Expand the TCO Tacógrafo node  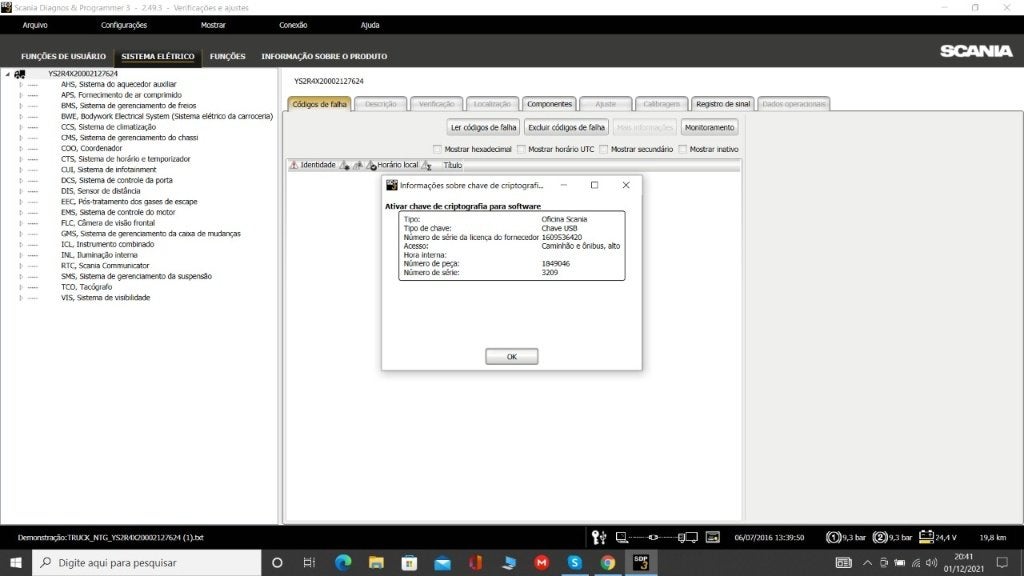pyautogui.click(x=21, y=287)
